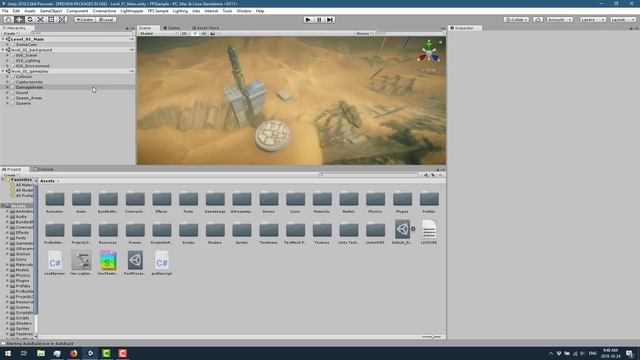
Task: Open the Fonts folder thumbnail
Action: [188, 202]
